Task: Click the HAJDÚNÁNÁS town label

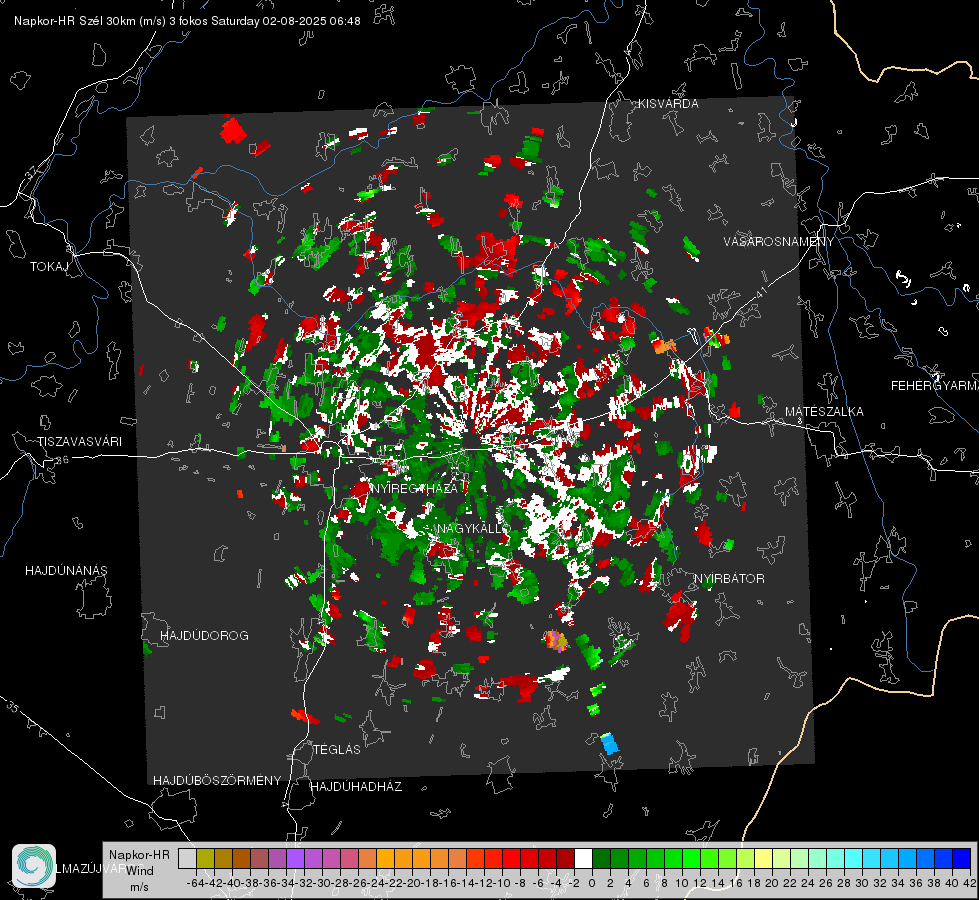Action: [66, 570]
